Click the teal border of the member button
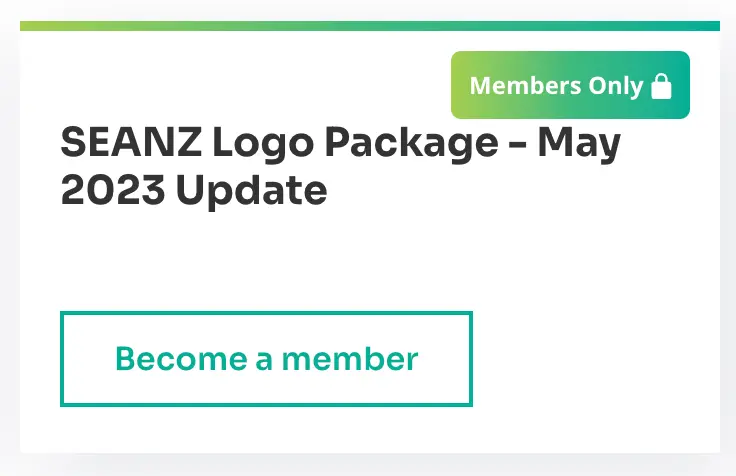The height and width of the screenshot is (476, 736). coord(266,314)
